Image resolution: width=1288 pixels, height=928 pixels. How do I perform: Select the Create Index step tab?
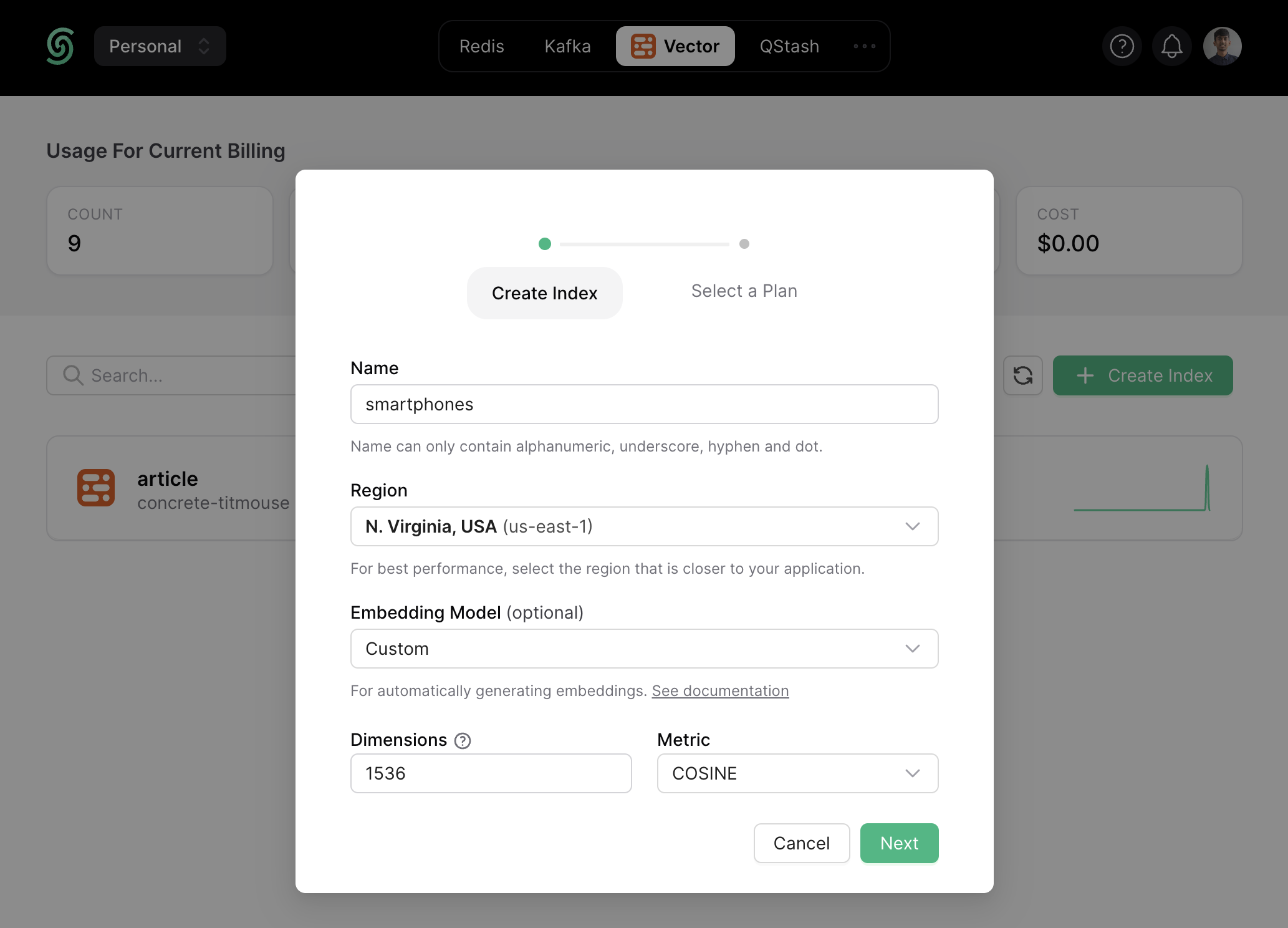click(544, 291)
